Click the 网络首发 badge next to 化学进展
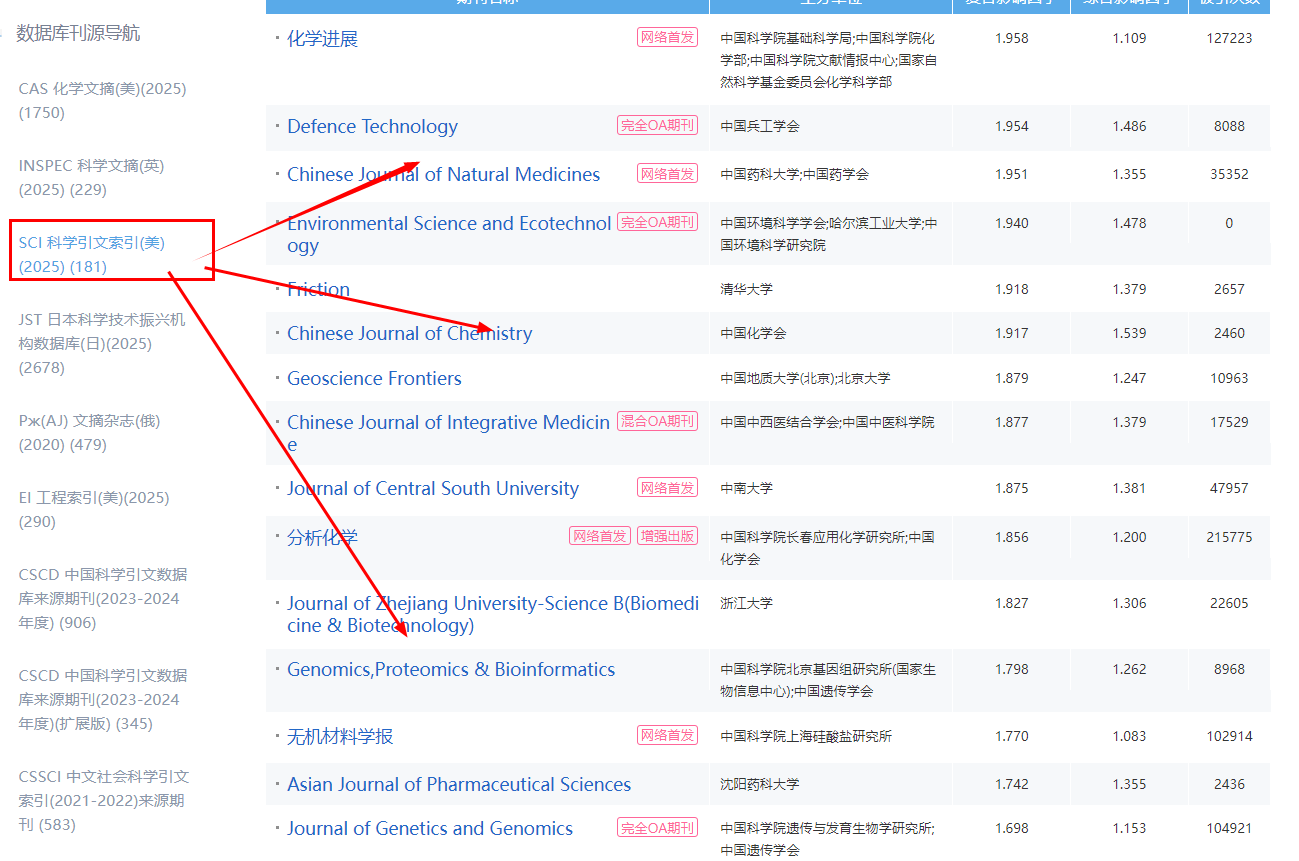Screen dimensions: 1299x861 (x=666, y=36)
